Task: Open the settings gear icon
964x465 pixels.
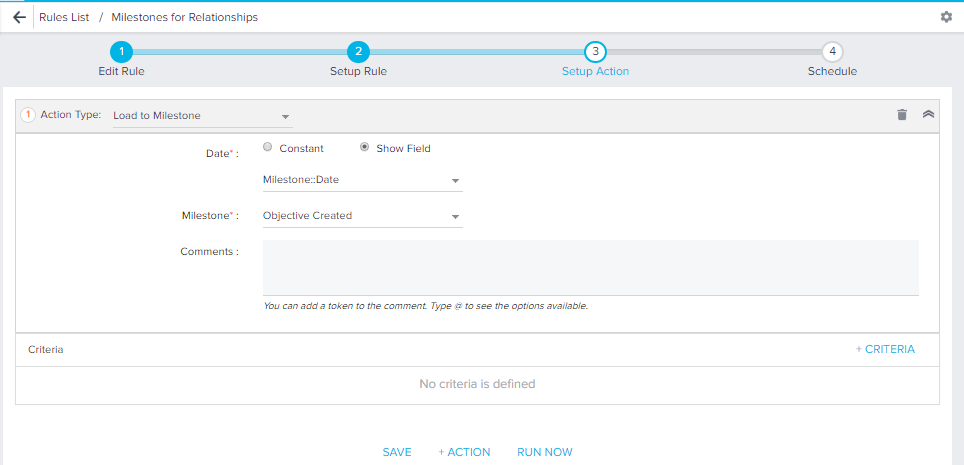Action: (946, 17)
